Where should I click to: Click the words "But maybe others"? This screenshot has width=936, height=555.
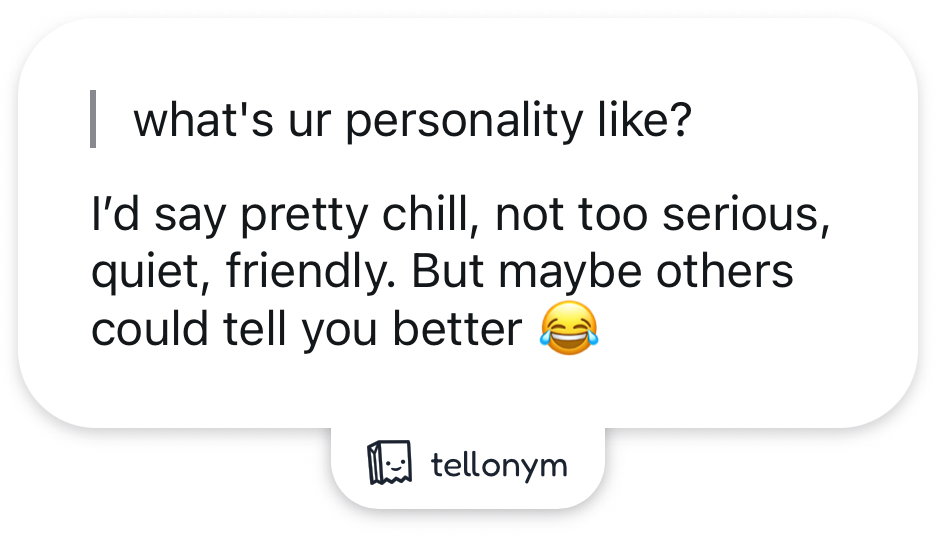point(603,272)
